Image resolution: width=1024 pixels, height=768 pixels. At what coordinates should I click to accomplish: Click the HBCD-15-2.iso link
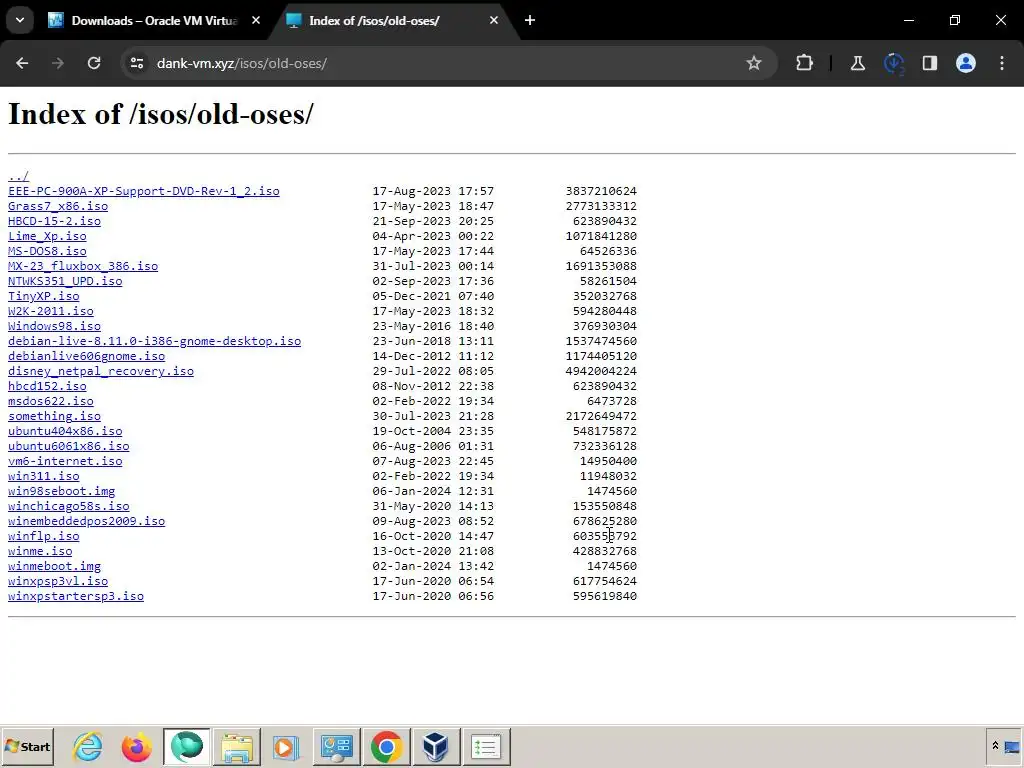point(54,221)
